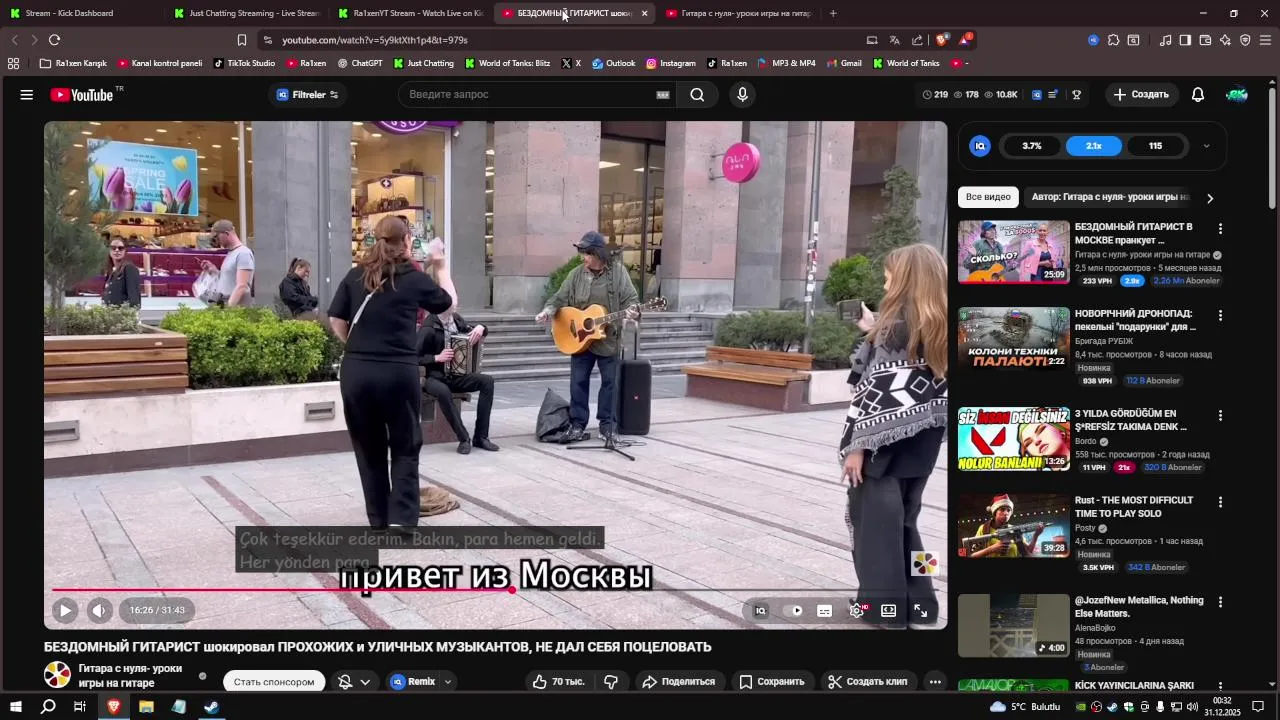Open options menu for НОВОРІЧНИЙ ДРОНОПАД video

pyautogui.click(x=1220, y=315)
